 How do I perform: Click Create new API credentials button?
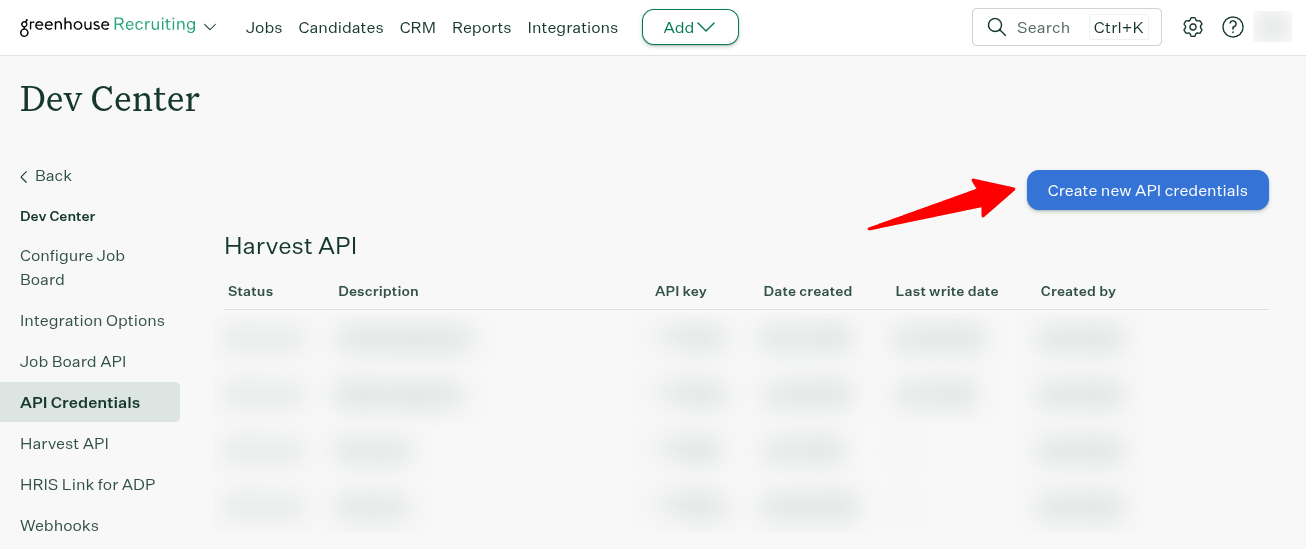tap(1148, 190)
